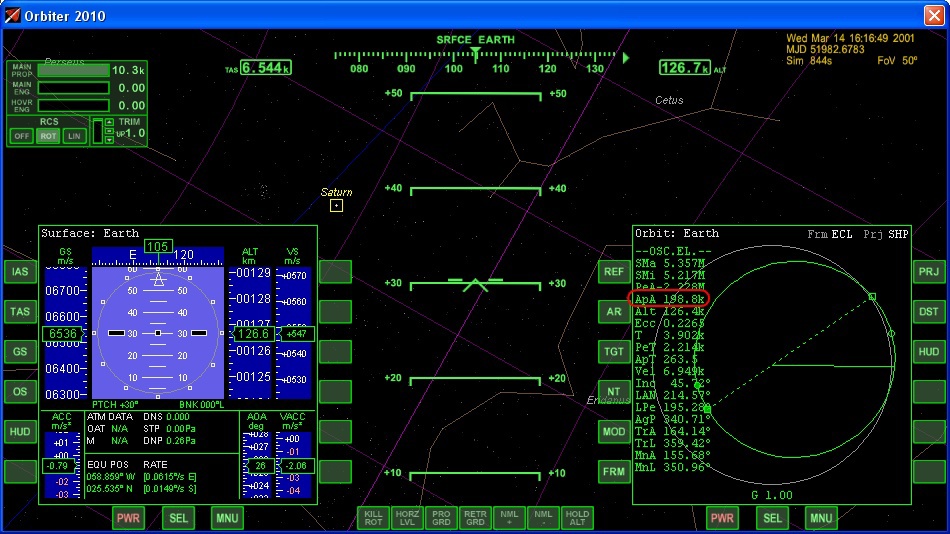Click the Orbit: Earth MFD title
Viewport: 950px width, 534px height.
(677, 233)
